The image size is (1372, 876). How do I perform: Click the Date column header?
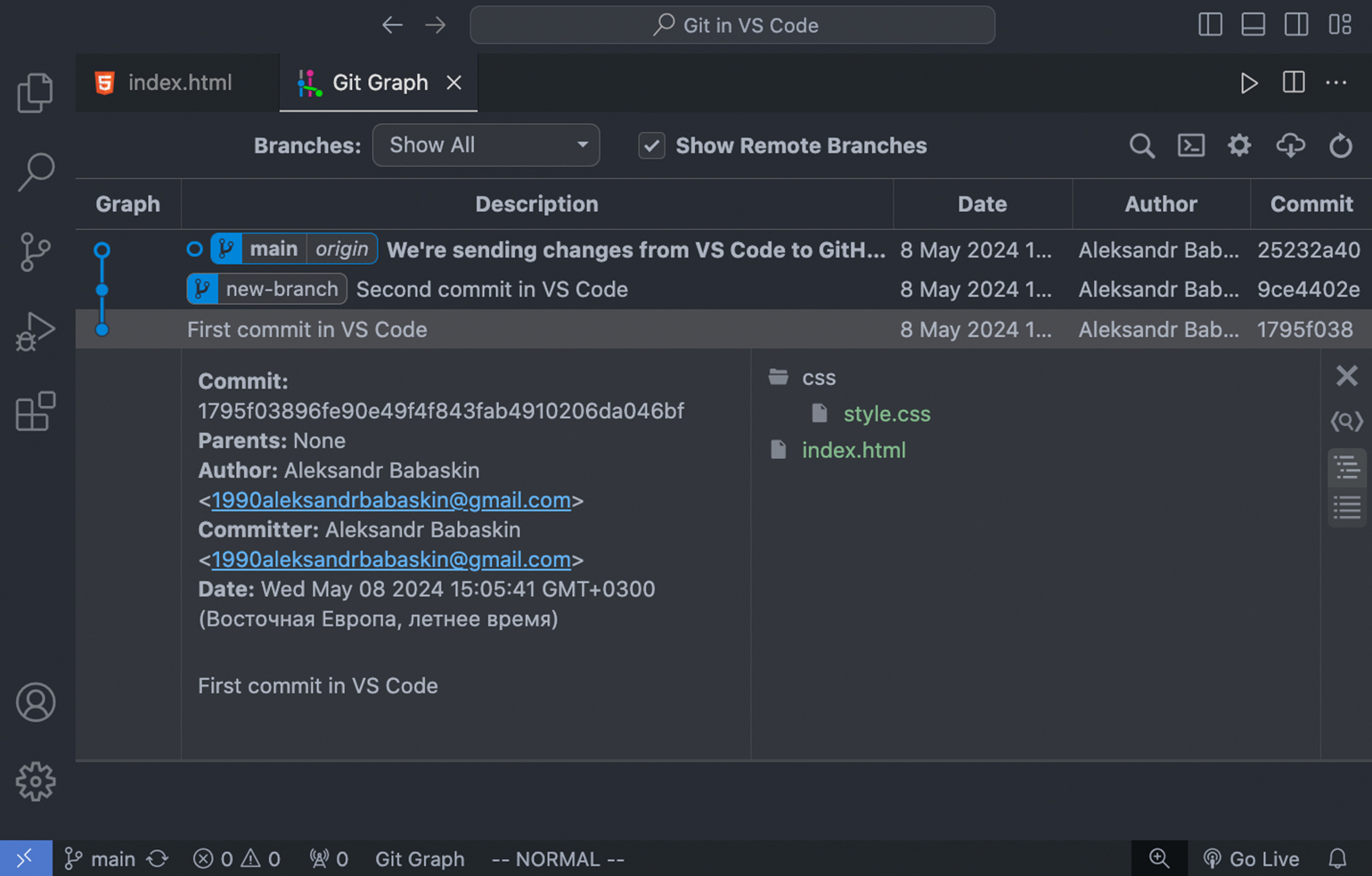982,204
